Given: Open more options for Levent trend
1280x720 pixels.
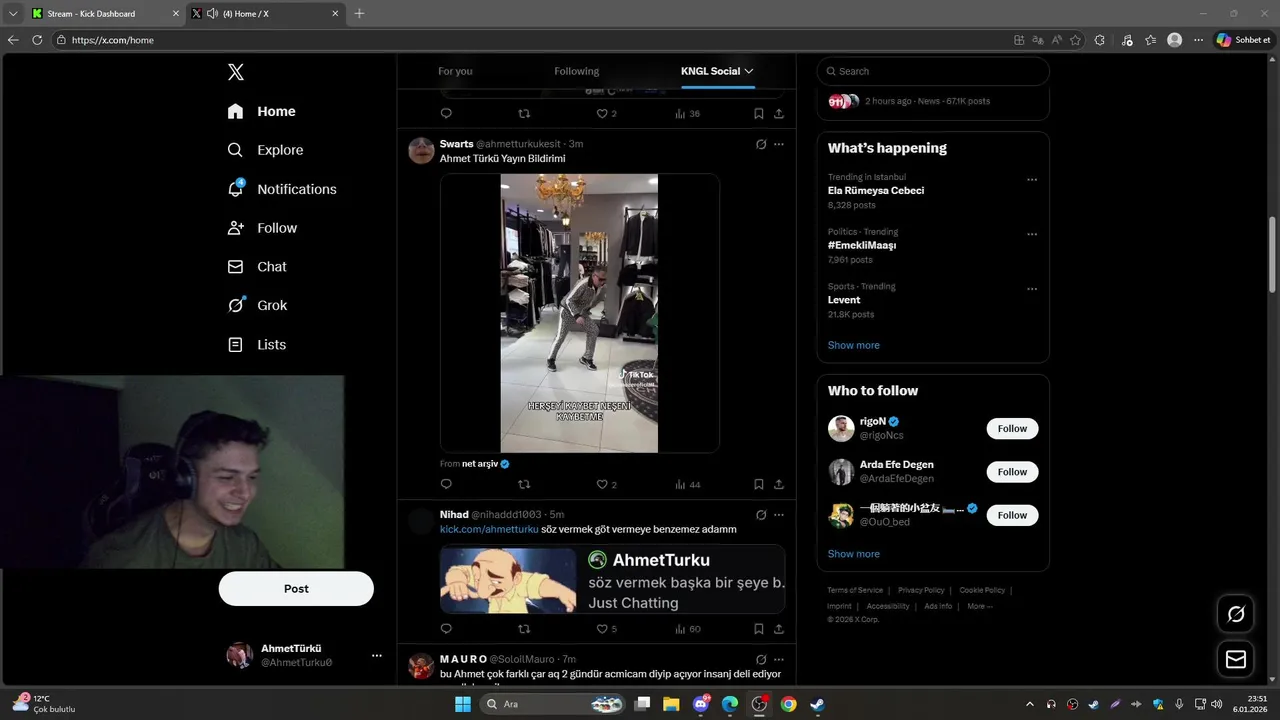Looking at the screenshot, I should tap(1032, 289).
